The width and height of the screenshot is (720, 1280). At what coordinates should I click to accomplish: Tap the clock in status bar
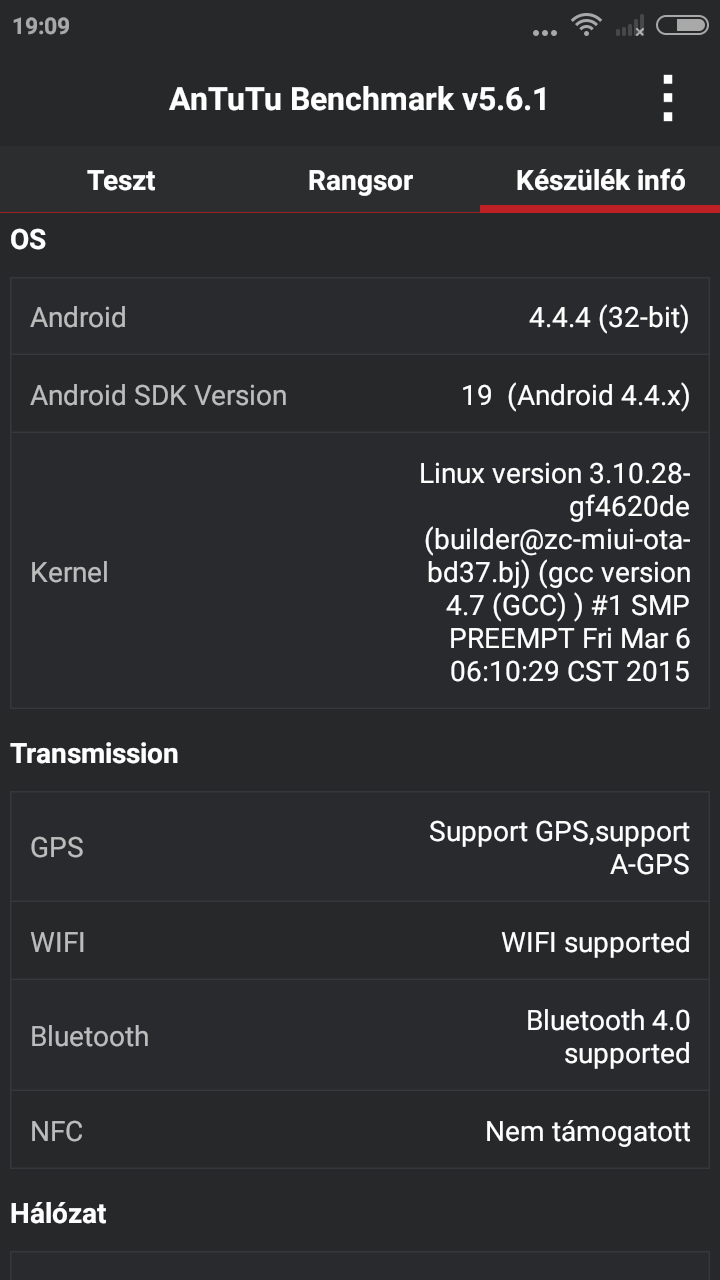(x=41, y=26)
